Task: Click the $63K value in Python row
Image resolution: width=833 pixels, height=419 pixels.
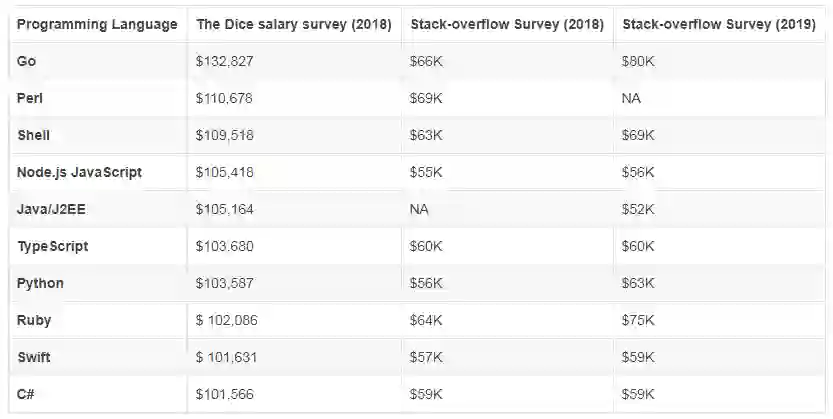Action: (638, 283)
